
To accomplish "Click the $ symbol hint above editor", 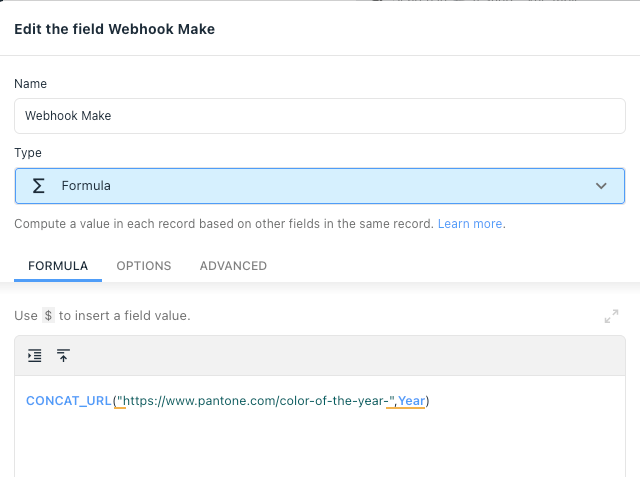I will 48,315.
